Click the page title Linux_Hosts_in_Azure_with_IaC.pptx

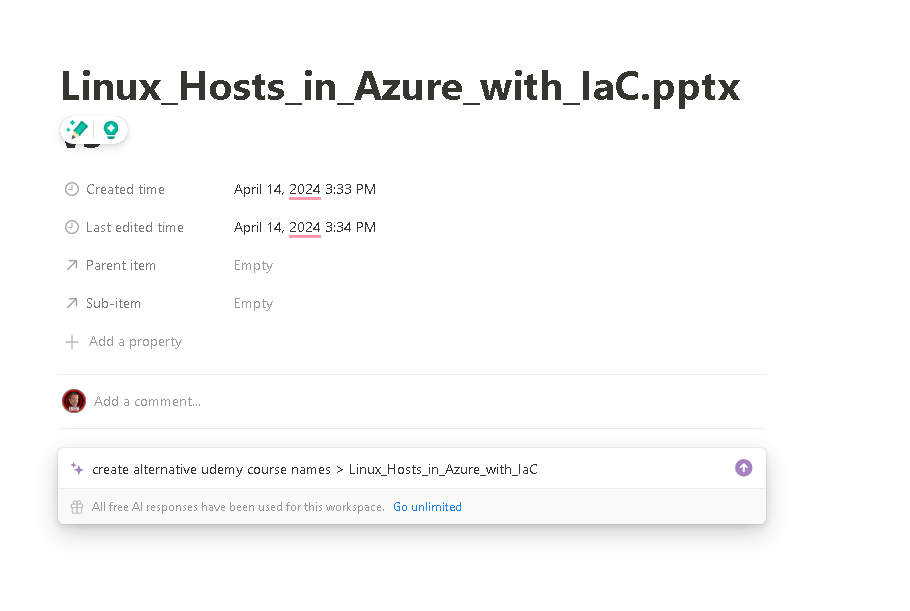pos(400,86)
